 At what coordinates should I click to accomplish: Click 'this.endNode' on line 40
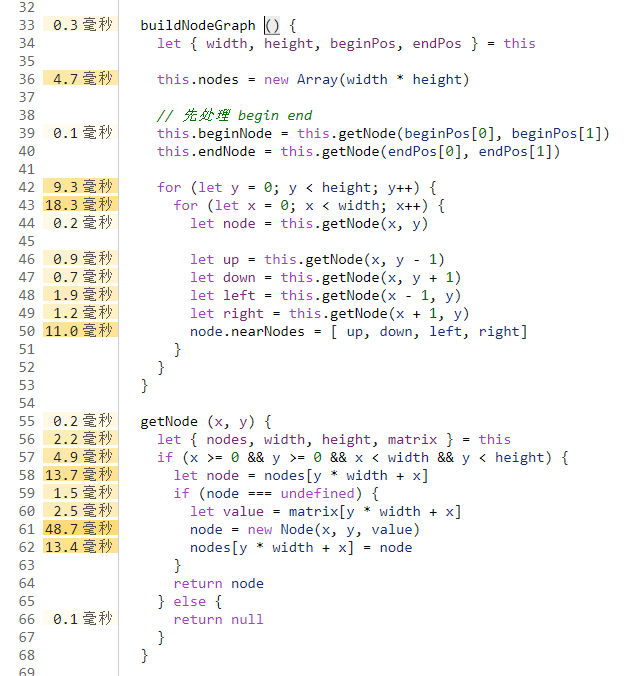pyautogui.click(x=206, y=151)
